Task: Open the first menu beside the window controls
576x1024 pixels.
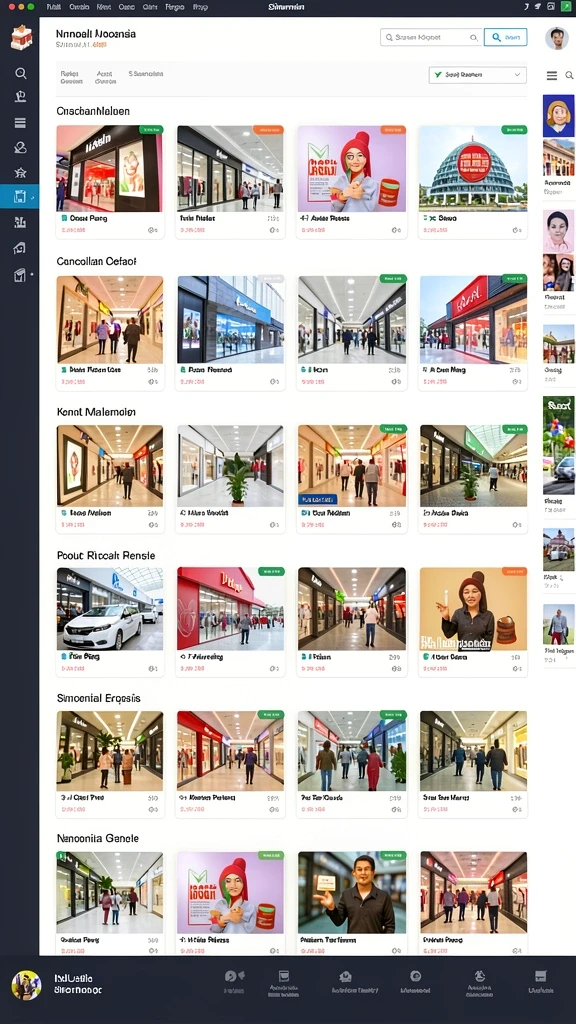Action: pos(54,7)
